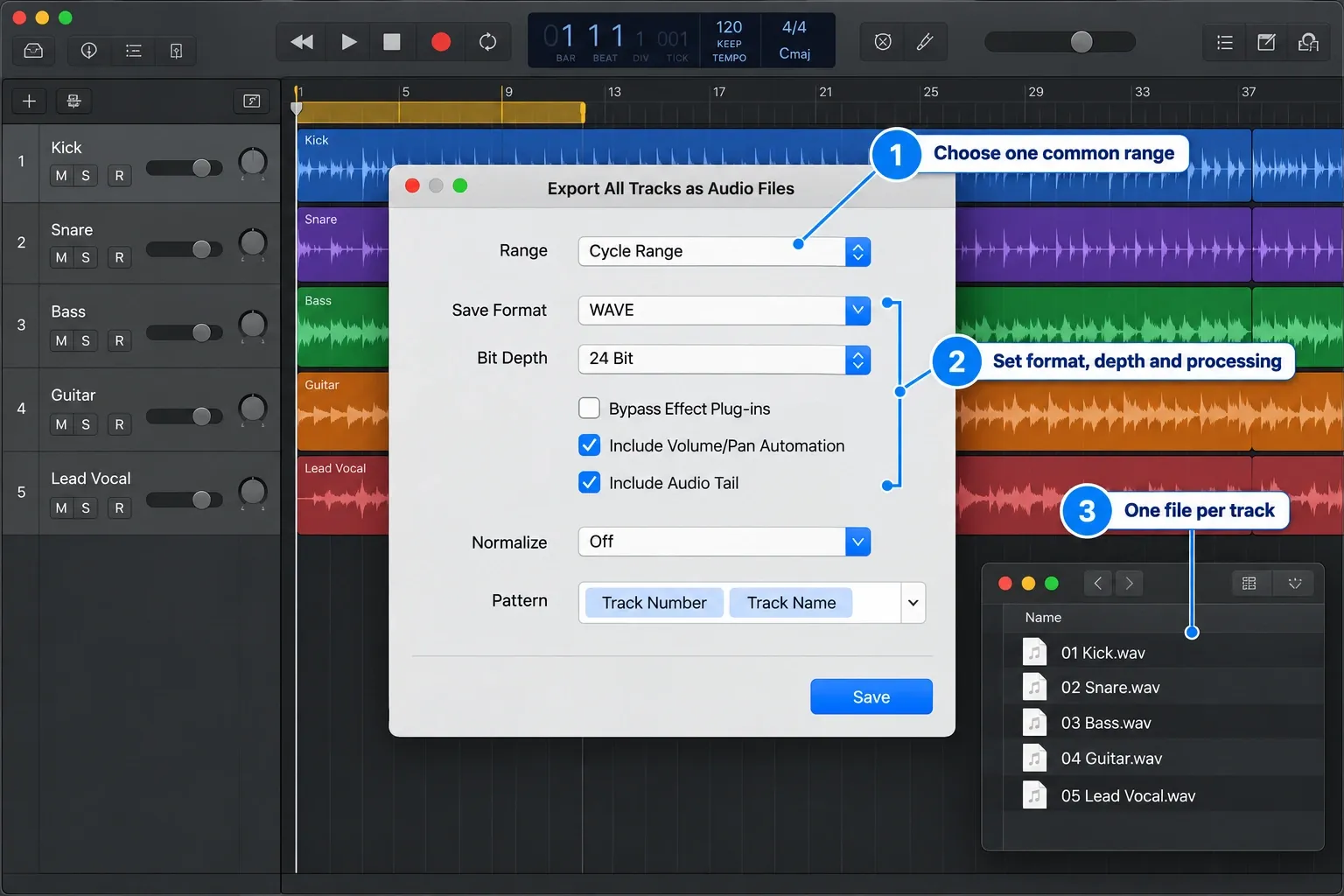The width and height of the screenshot is (1344, 896).
Task: Toggle the Cycle mode button
Action: click(x=487, y=42)
